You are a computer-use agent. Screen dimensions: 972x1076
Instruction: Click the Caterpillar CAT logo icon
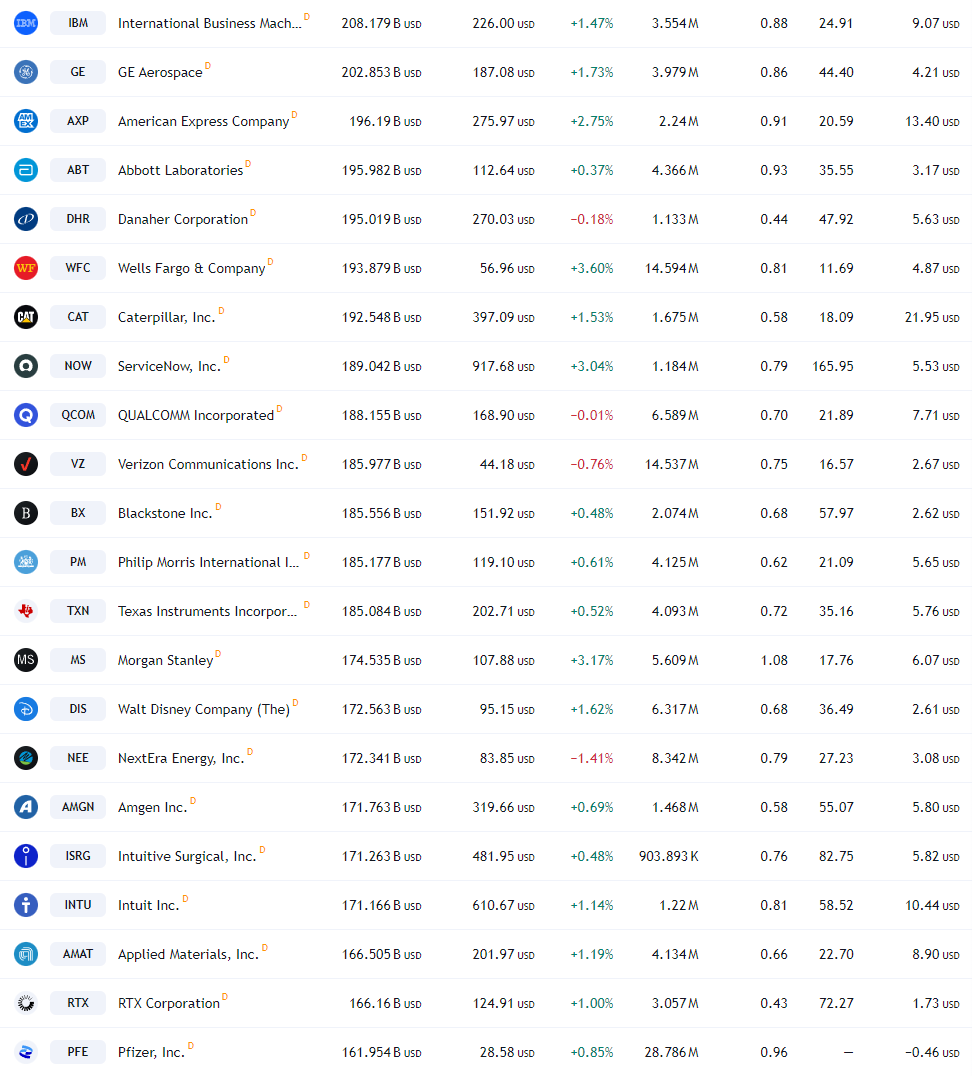tap(26, 317)
